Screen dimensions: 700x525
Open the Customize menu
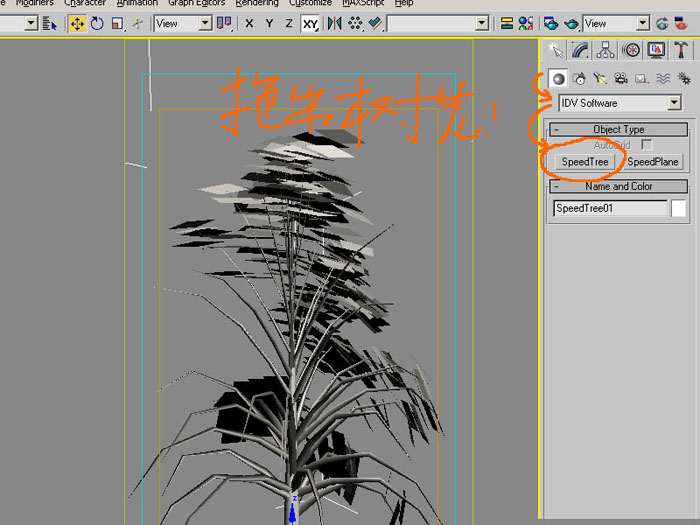click(310, 3)
